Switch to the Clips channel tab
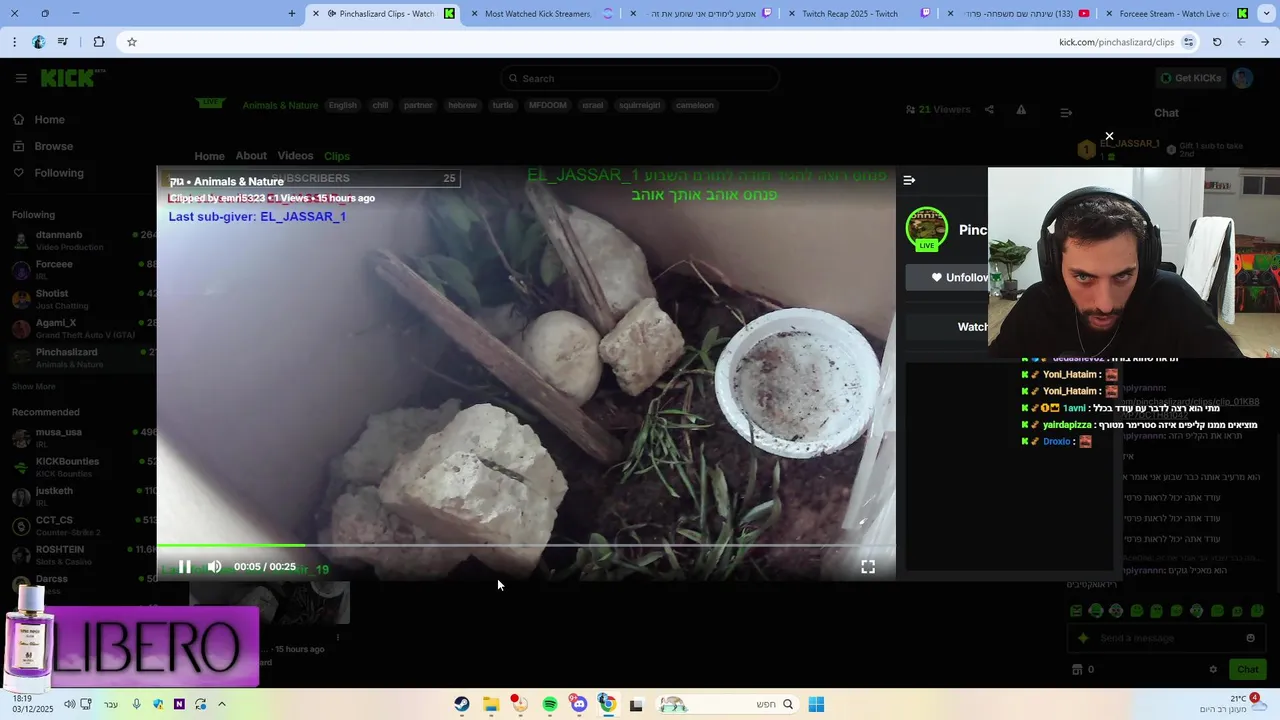 pyautogui.click(x=337, y=156)
